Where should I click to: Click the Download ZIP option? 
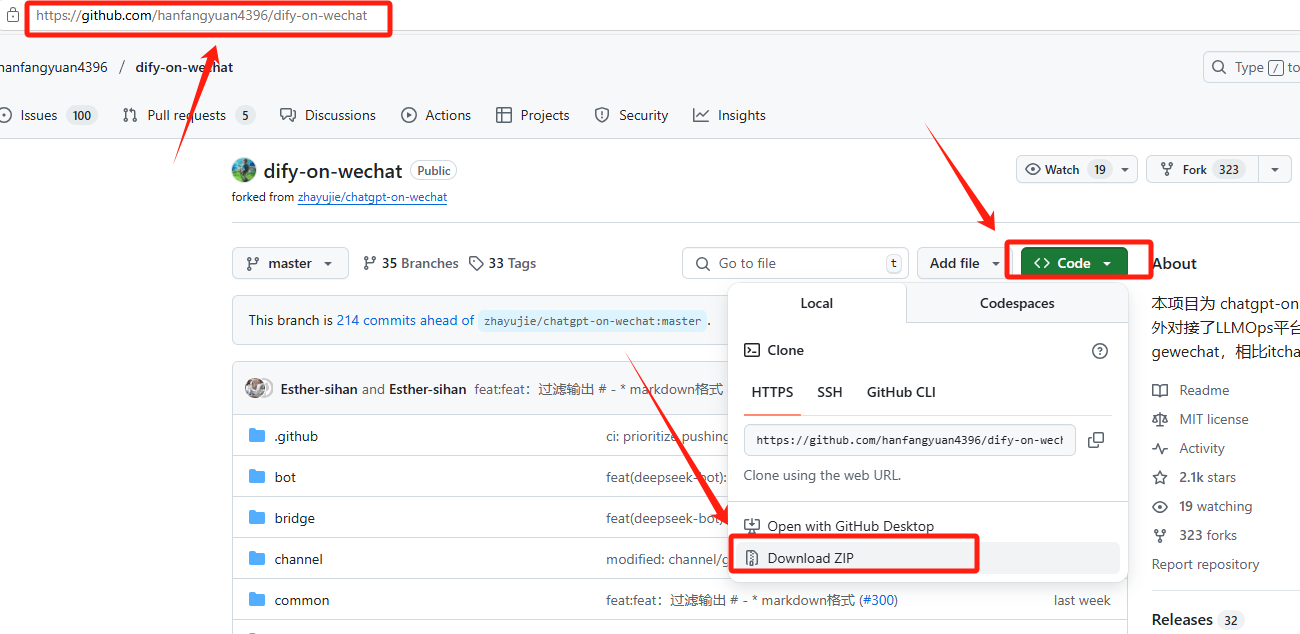(x=810, y=558)
